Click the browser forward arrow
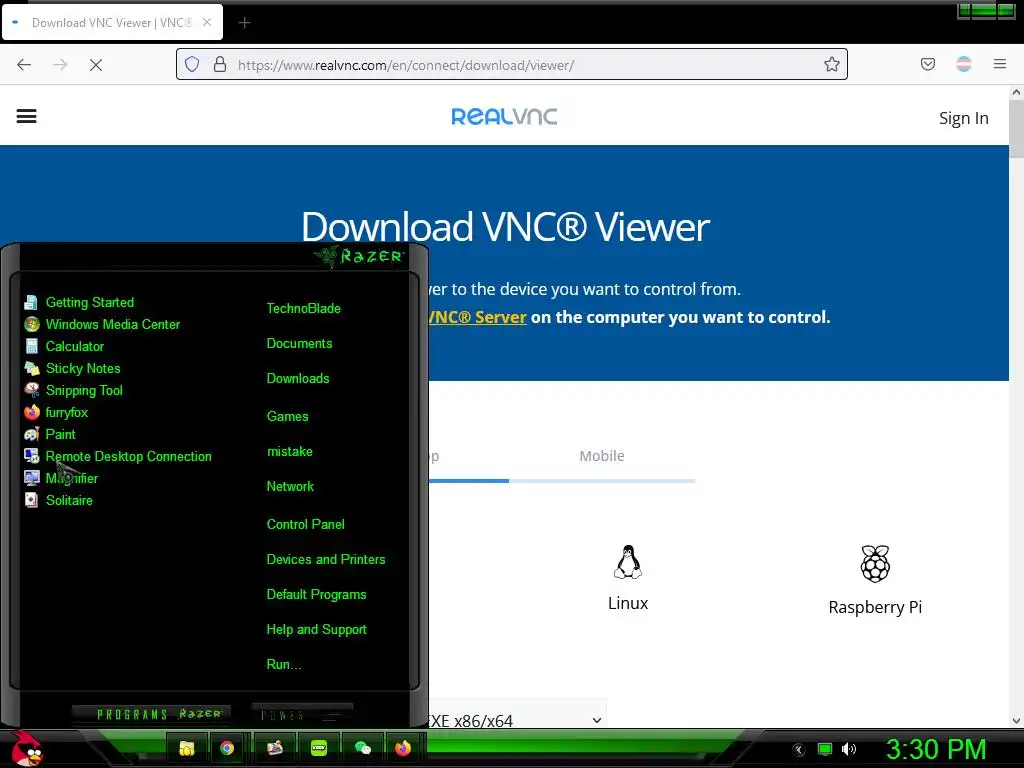The width and height of the screenshot is (1024, 768). click(60, 65)
